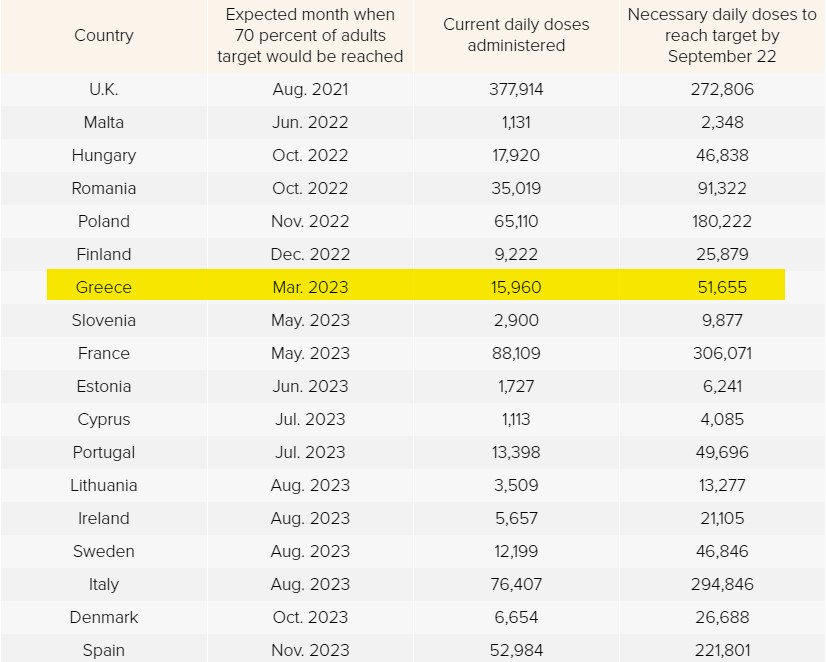Select the Estonia country cell

pos(104,386)
